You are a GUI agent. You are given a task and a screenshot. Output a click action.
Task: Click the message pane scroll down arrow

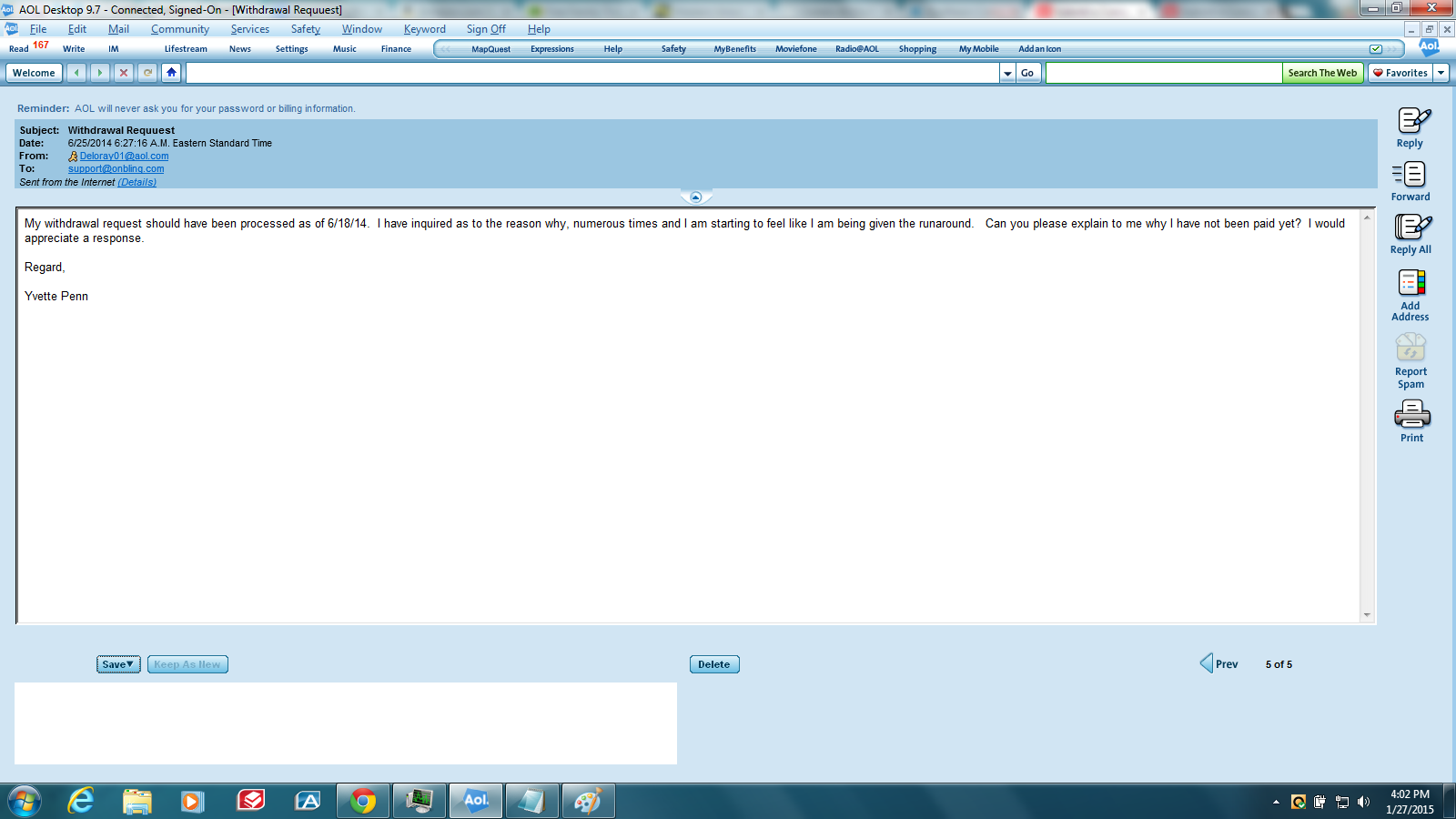click(x=1367, y=615)
